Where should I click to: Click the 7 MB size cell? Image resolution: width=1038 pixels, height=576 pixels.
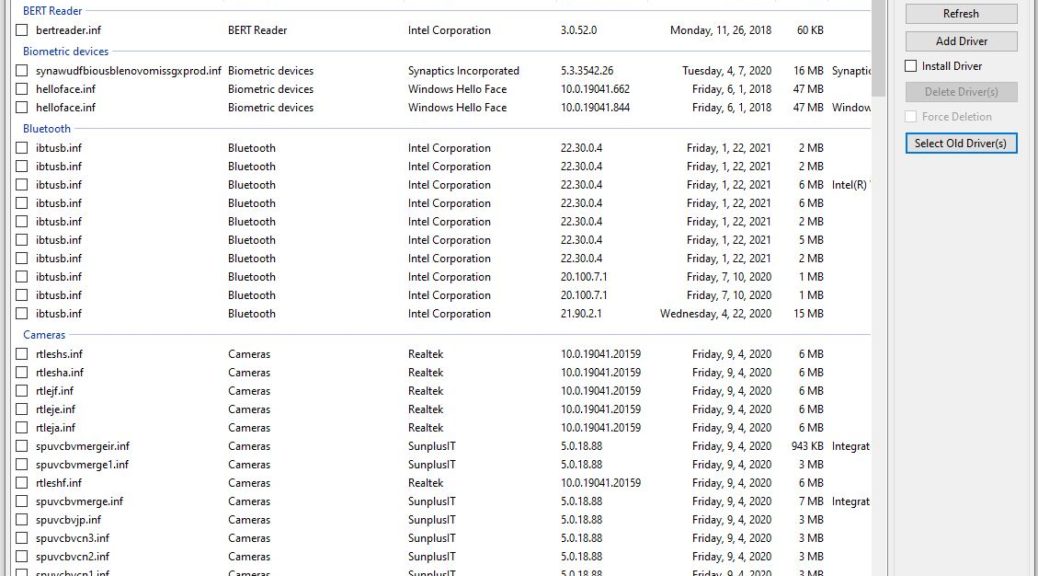(812, 501)
